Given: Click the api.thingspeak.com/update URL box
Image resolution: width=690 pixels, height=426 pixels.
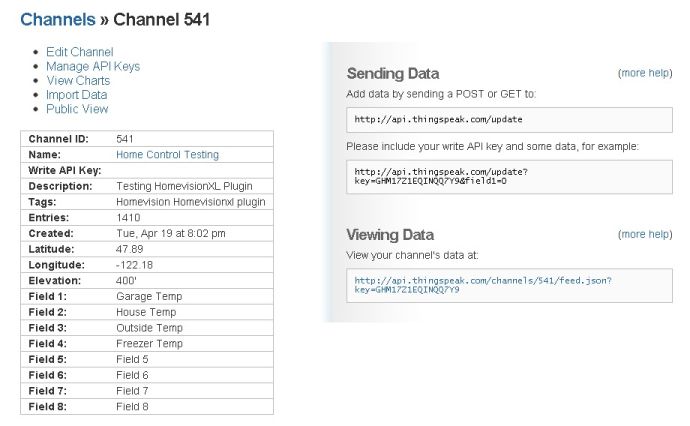Looking at the screenshot, I should click(x=509, y=120).
